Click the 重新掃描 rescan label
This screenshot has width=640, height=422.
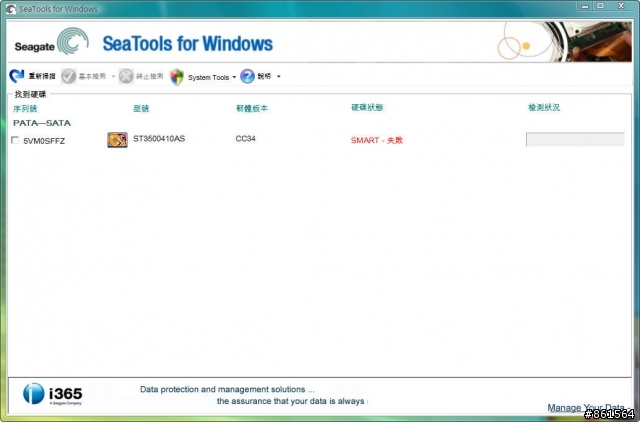(x=42, y=76)
